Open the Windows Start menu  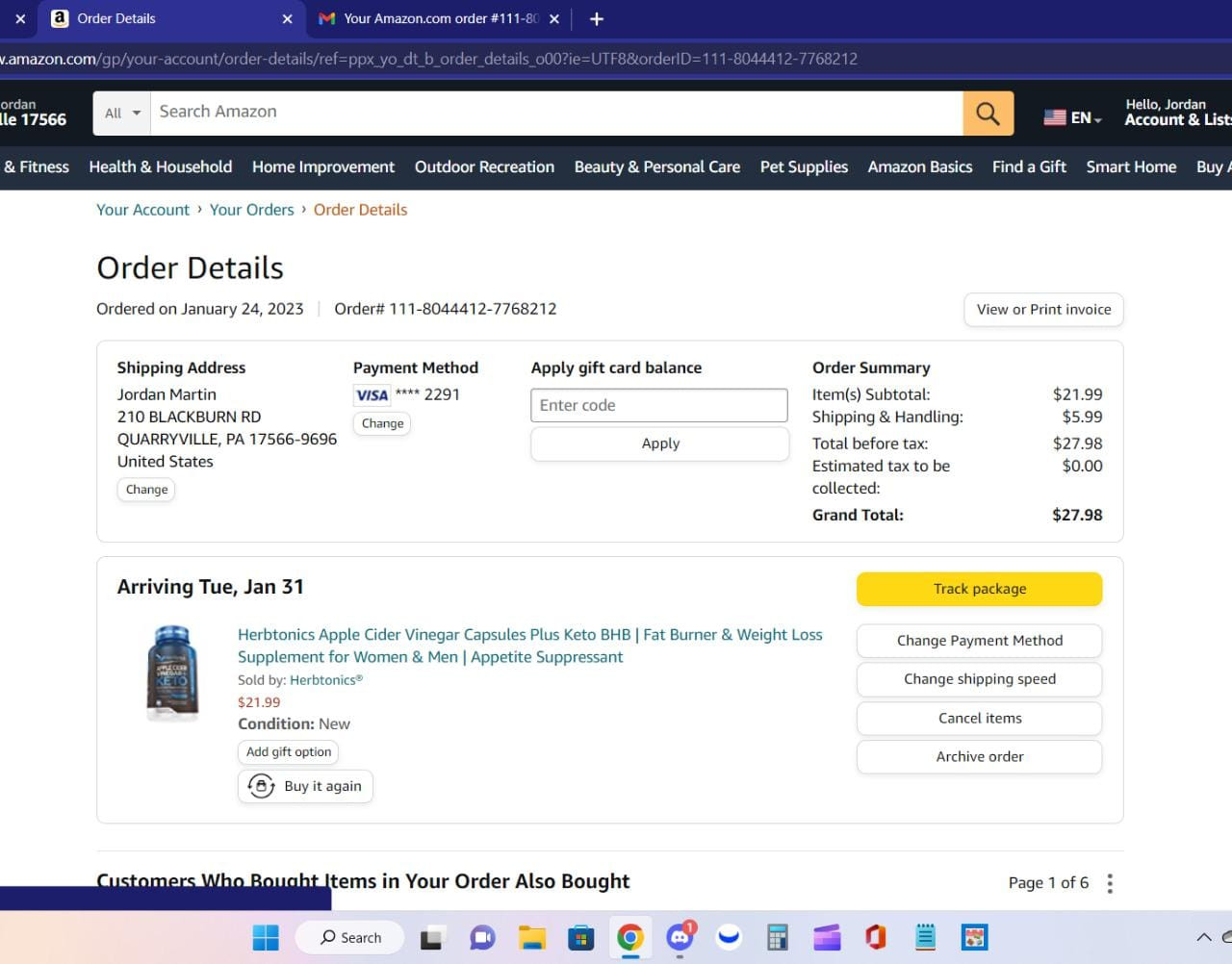265,937
